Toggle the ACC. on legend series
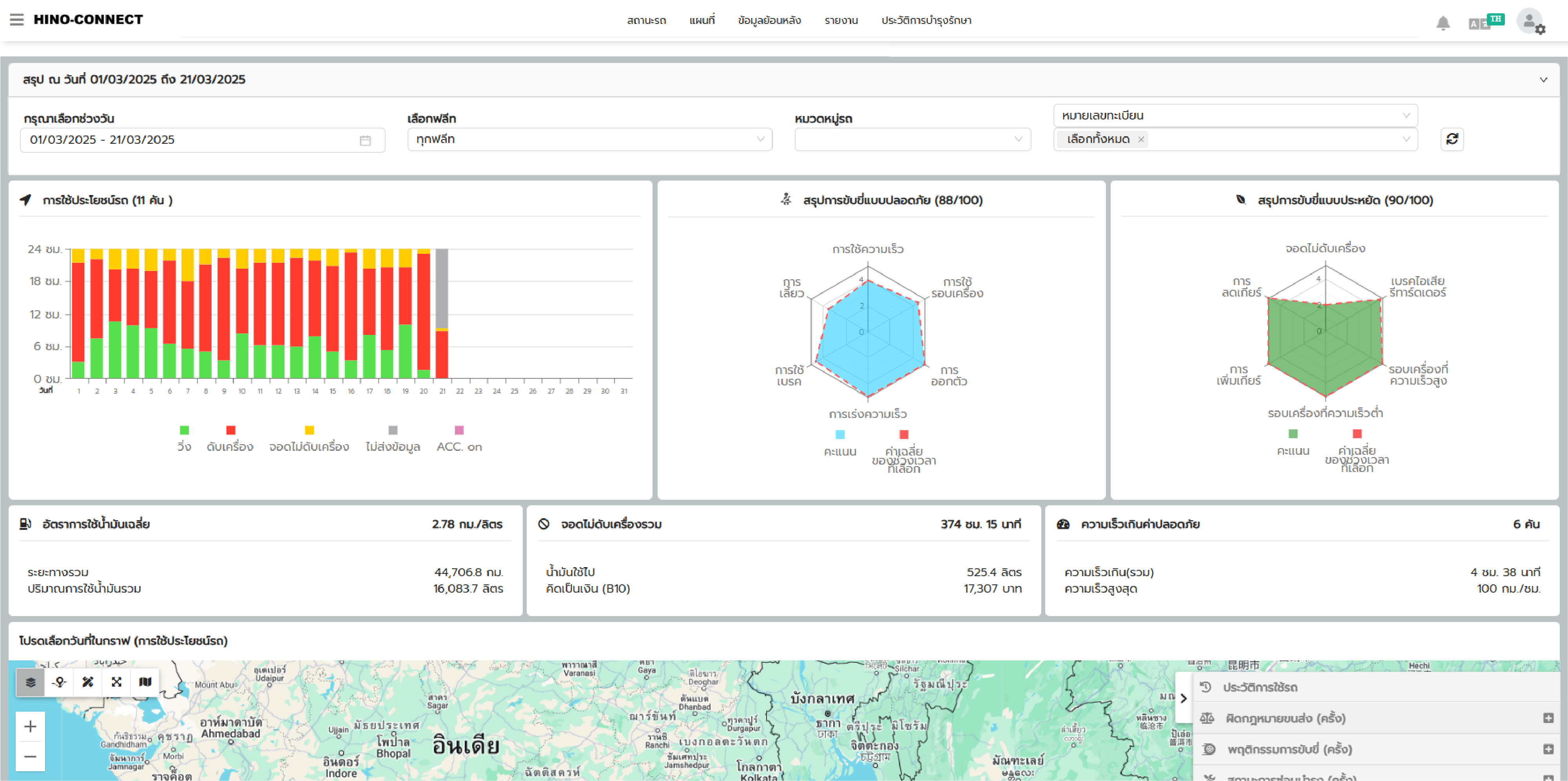Screen dimensions: 1568x781 point(459,439)
